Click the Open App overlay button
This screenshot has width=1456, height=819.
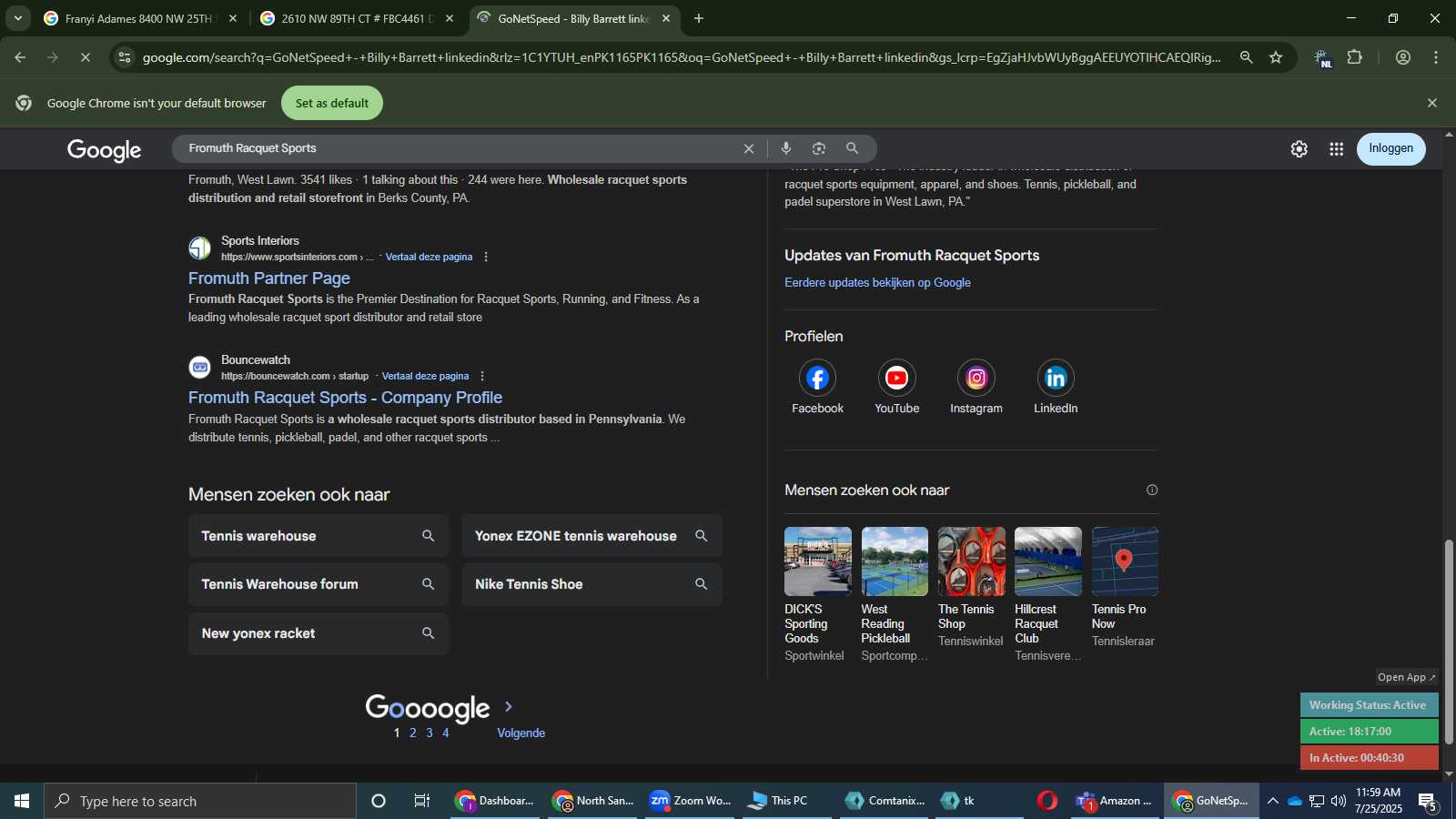coord(1406,677)
